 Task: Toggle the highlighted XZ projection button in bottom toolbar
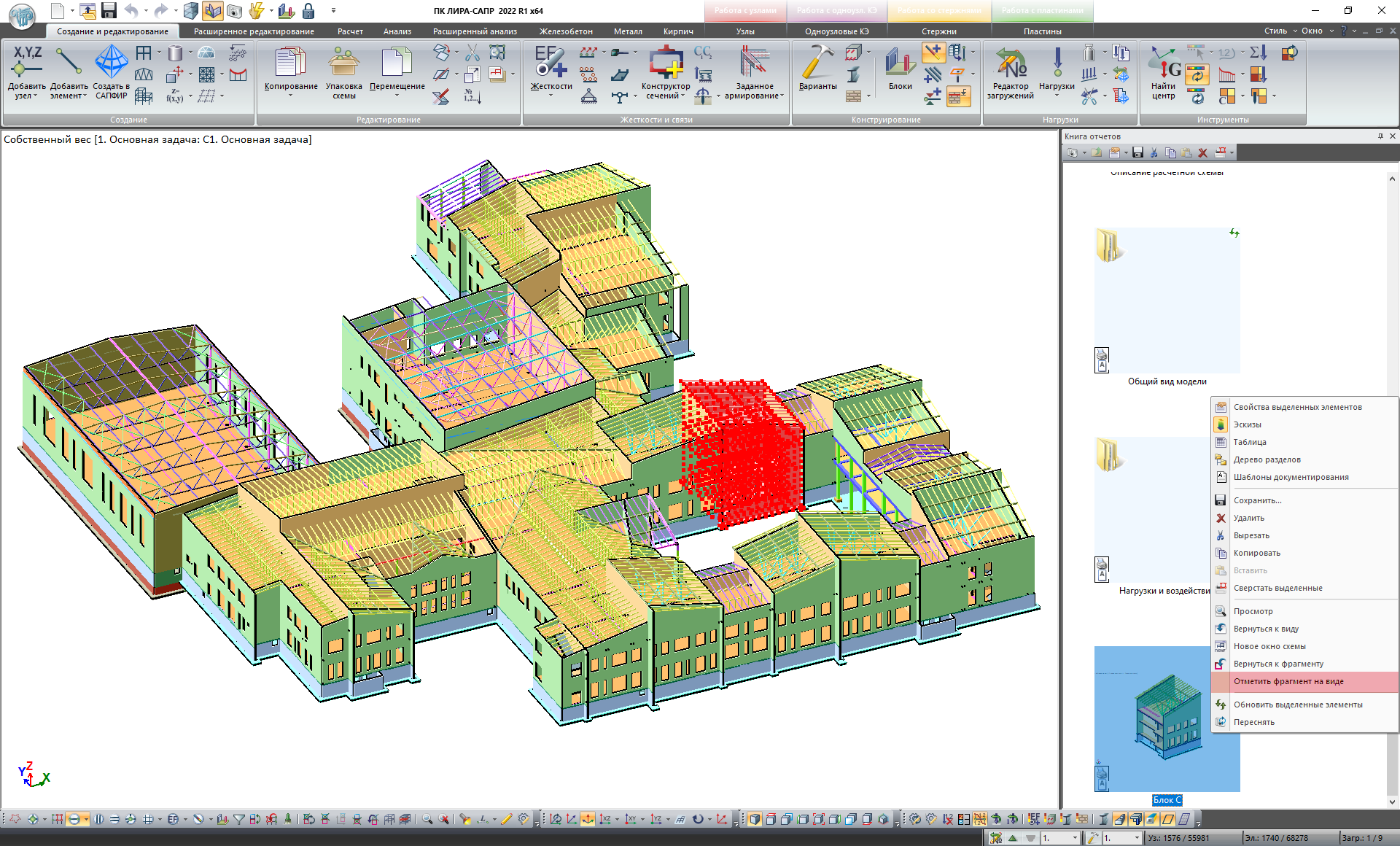588,819
